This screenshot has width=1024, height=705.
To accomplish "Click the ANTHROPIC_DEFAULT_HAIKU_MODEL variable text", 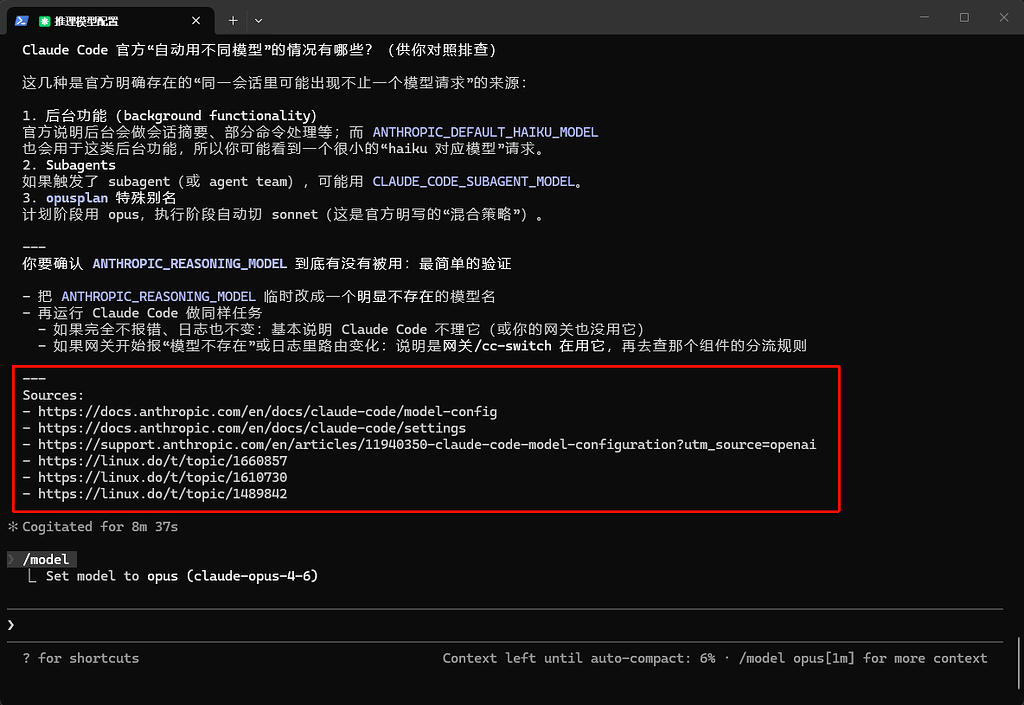I will [x=485, y=133].
